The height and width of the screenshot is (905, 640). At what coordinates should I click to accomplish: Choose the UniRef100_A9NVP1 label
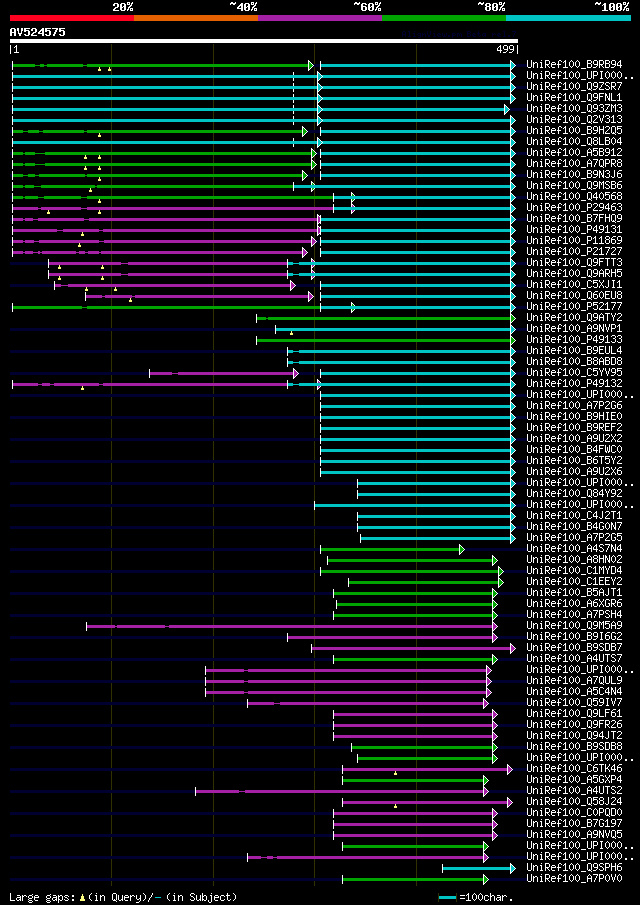click(x=574, y=328)
